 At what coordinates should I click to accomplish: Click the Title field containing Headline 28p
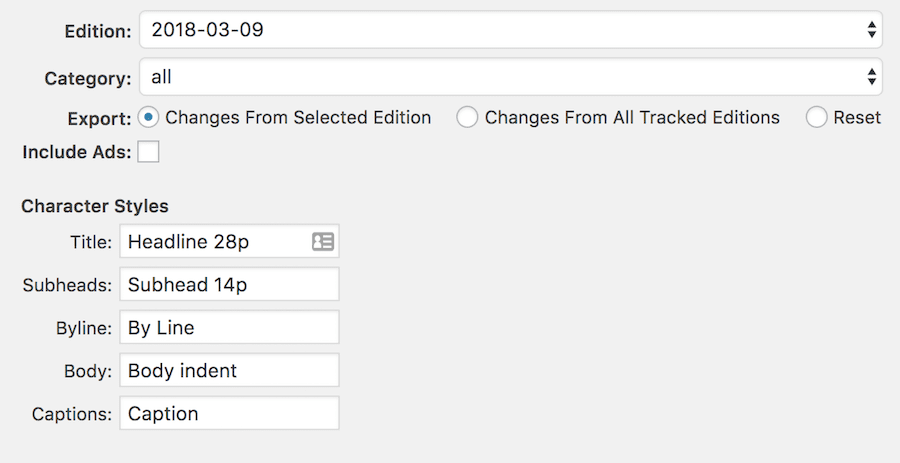(x=230, y=241)
